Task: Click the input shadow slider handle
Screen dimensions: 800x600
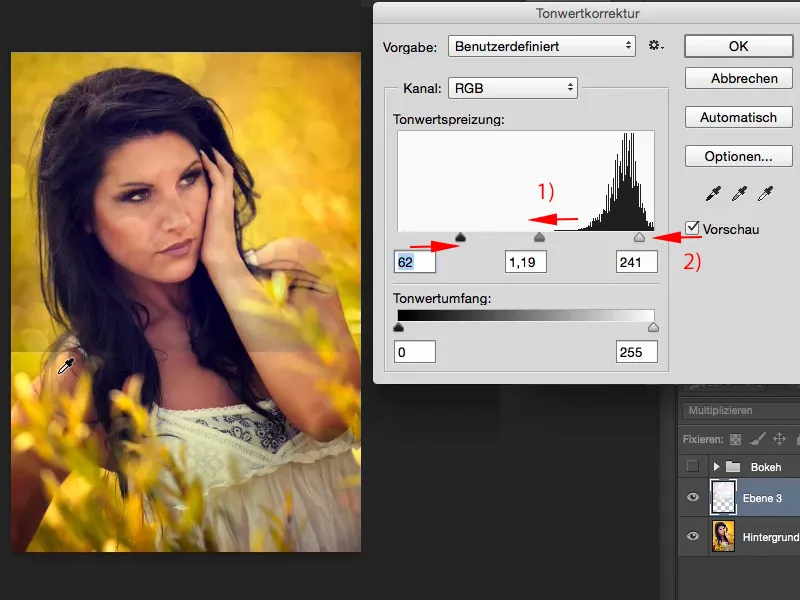Action: pos(460,237)
